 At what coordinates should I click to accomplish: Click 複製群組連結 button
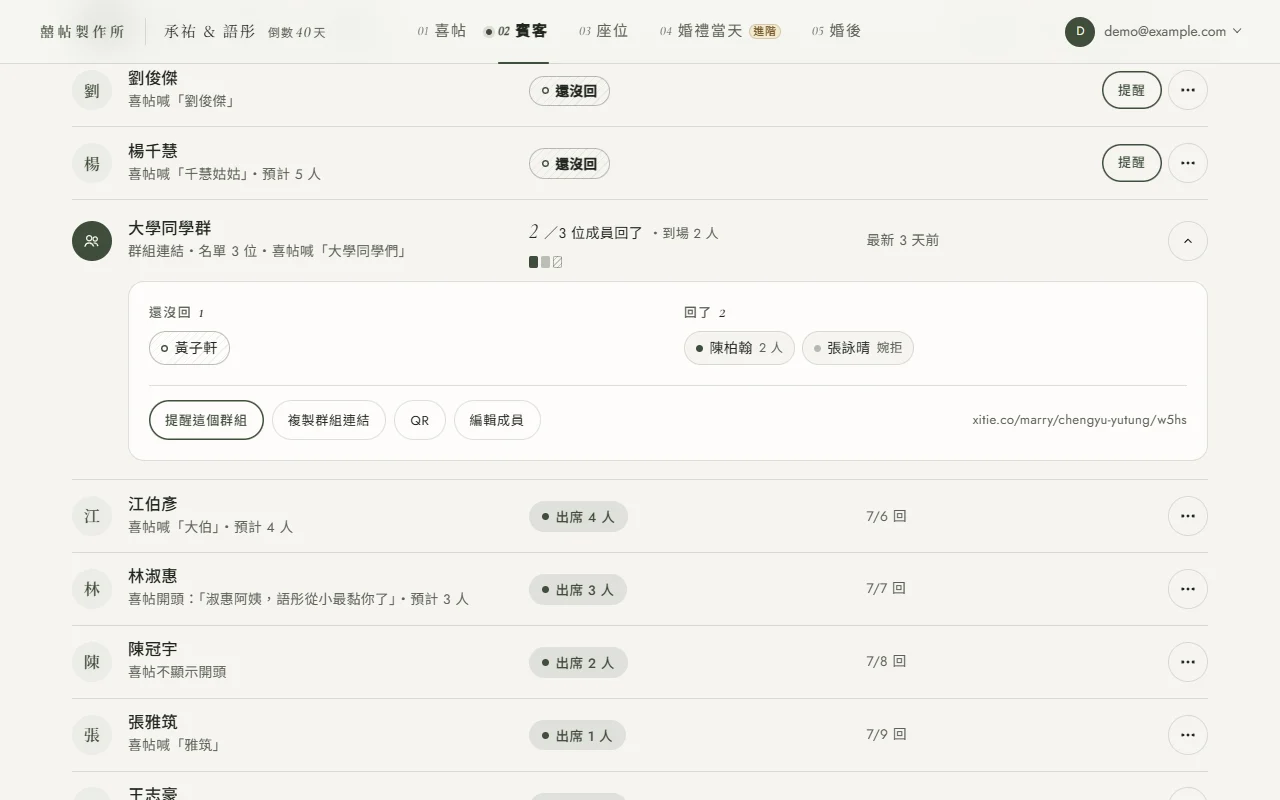coord(329,420)
